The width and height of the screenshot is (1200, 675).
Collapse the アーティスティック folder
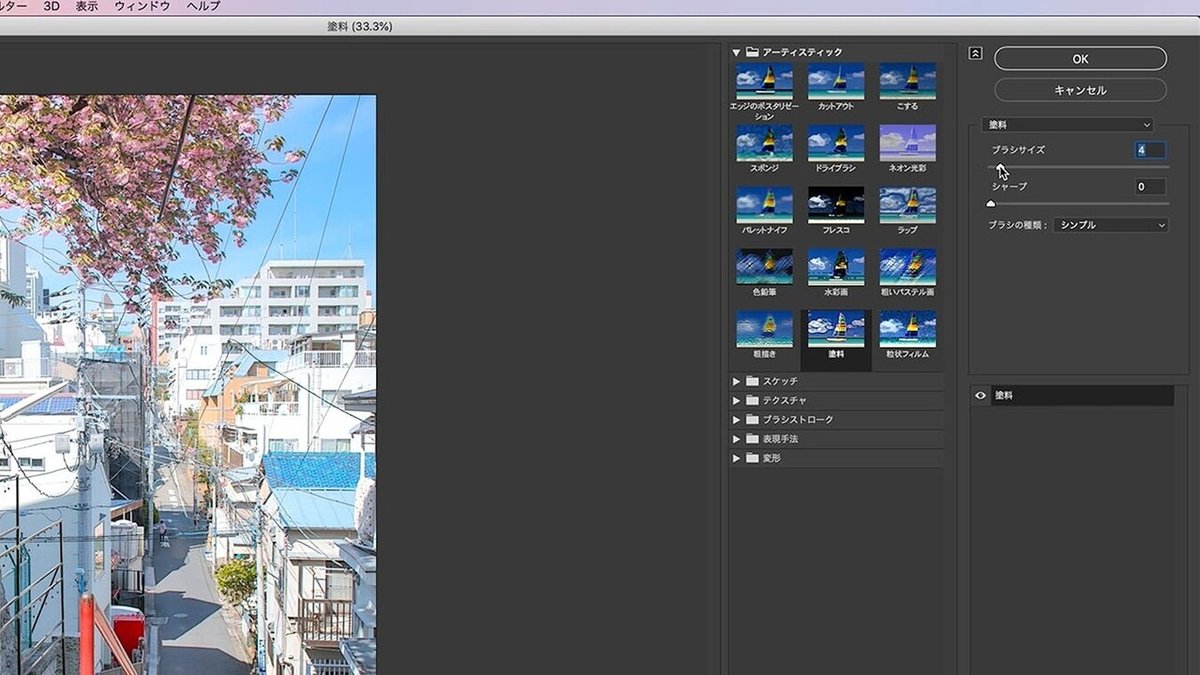[736, 52]
